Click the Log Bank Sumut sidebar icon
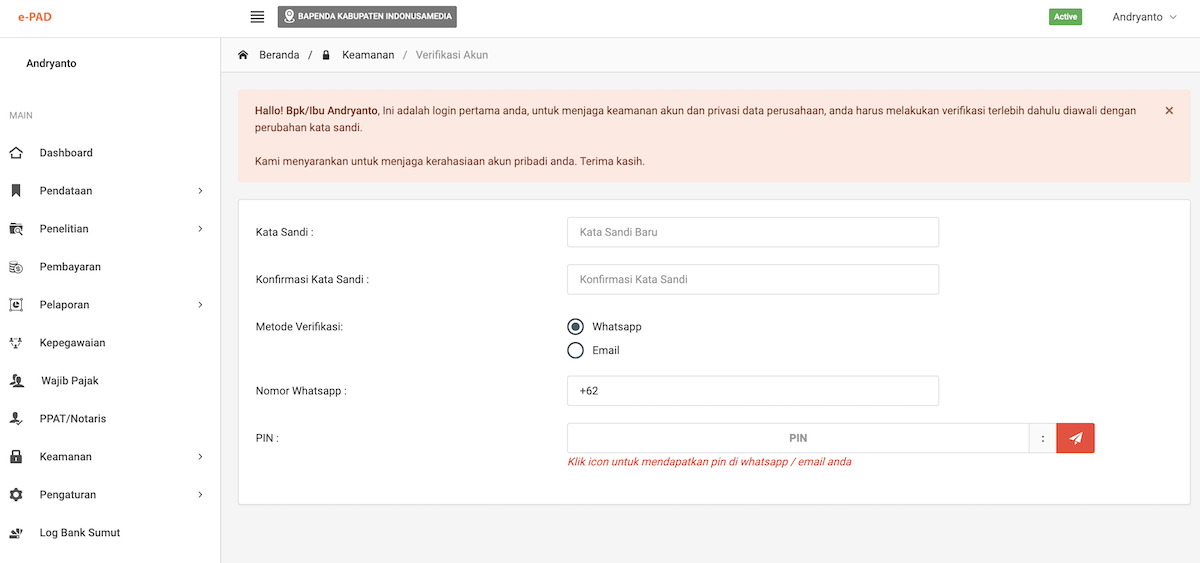Image resolution: width=1200 pixels, height=563 pixels. click(16, 533)
